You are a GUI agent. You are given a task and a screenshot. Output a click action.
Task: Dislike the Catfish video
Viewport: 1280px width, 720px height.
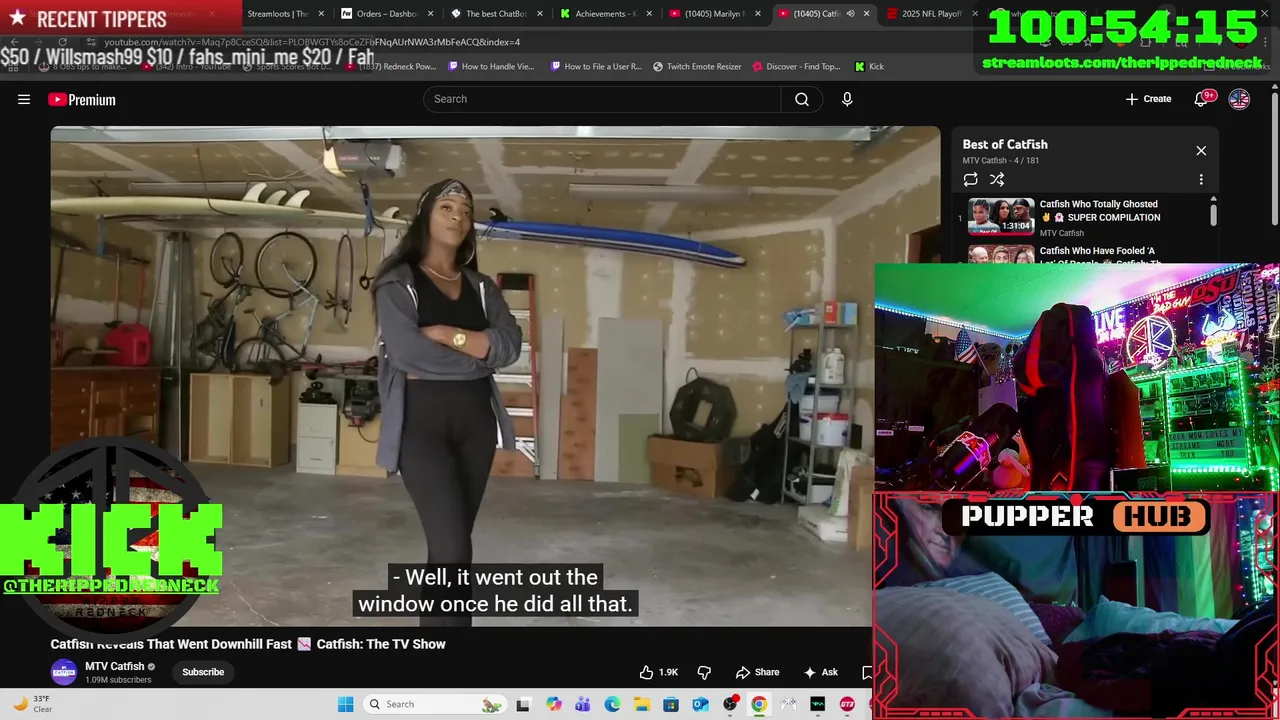tap(704, 672)
